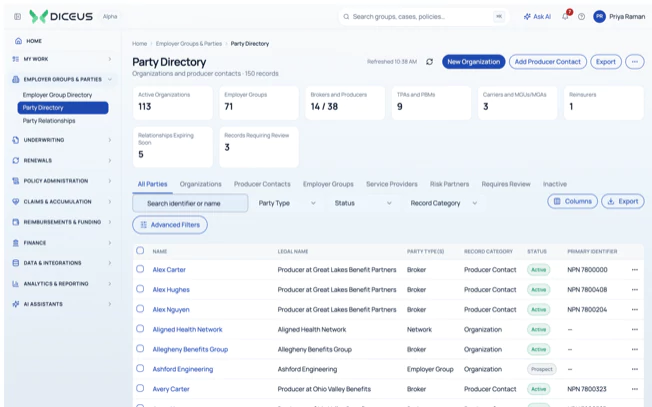Expand the Renewals chevron

tap(110, 160)
